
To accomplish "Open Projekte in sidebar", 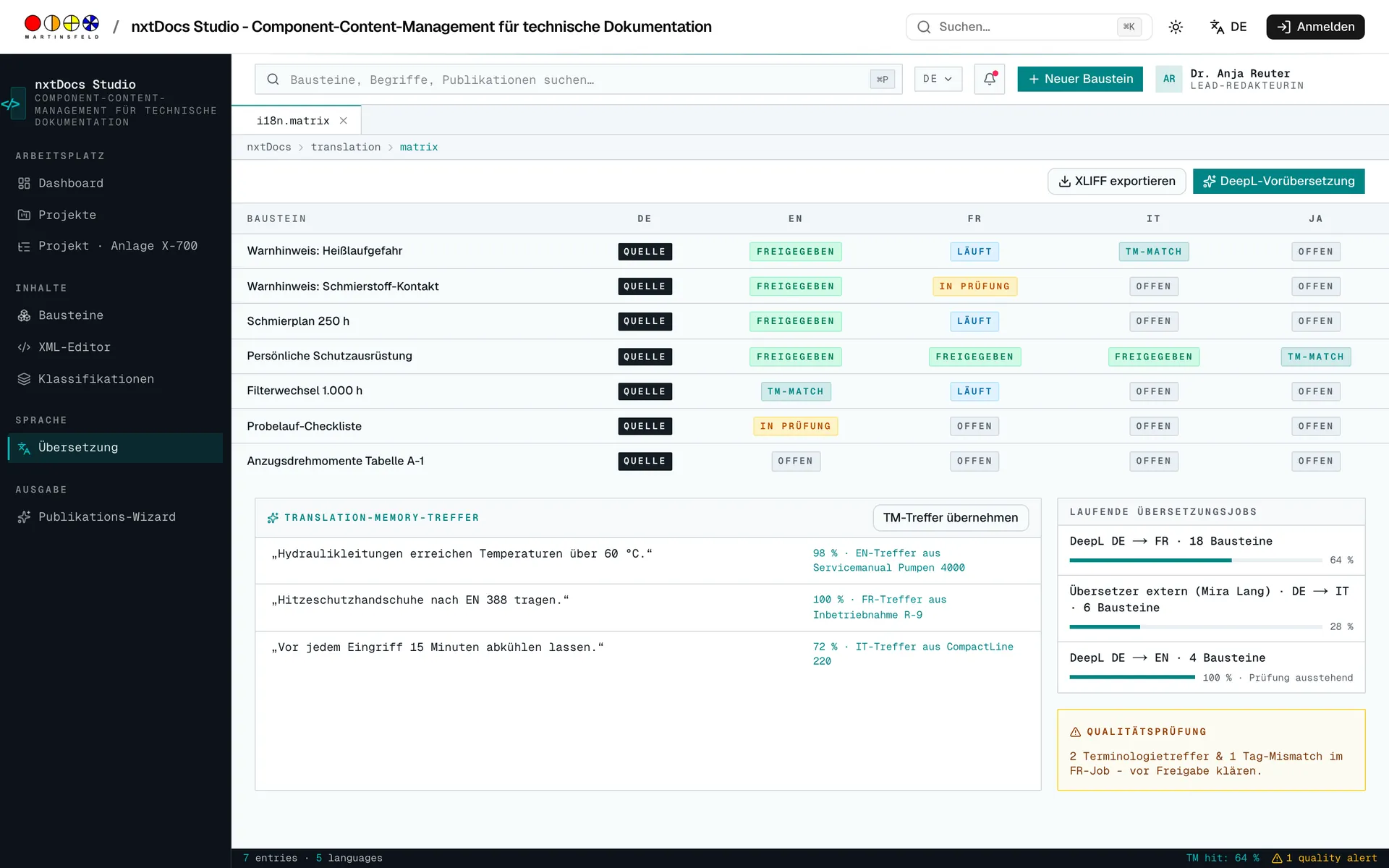I will coord(116,215).
